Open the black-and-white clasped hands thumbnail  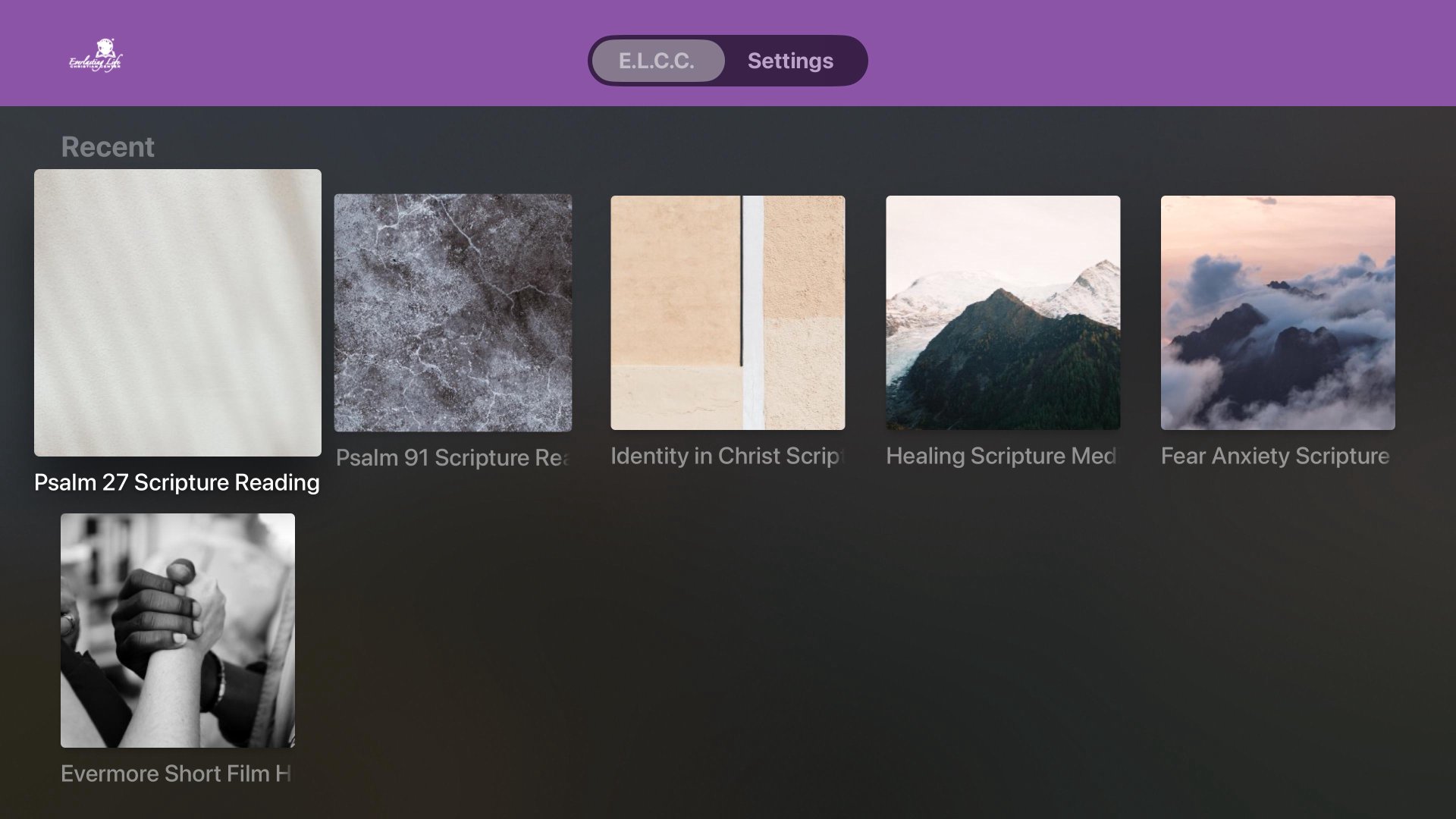pyautogui.click(x=177, y=630)
